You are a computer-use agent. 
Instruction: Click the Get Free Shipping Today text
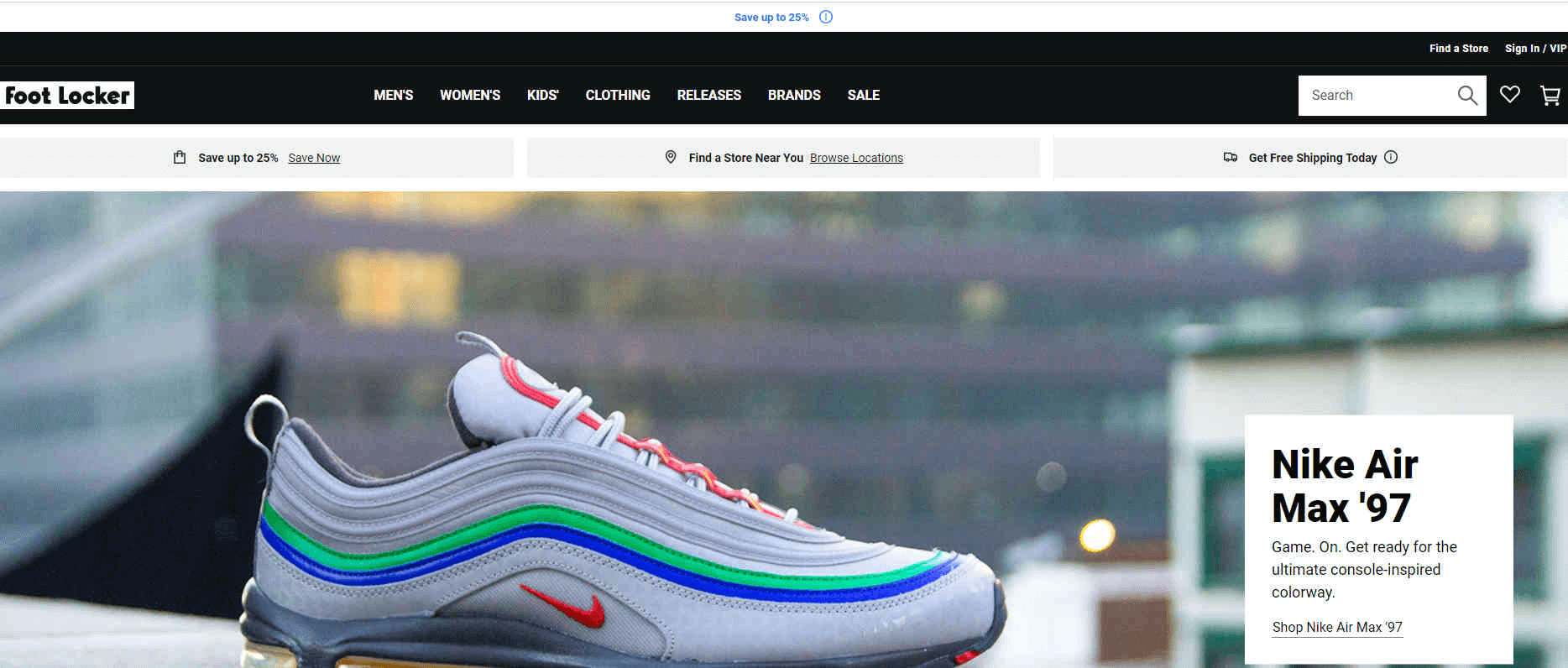click(1313, 158)
